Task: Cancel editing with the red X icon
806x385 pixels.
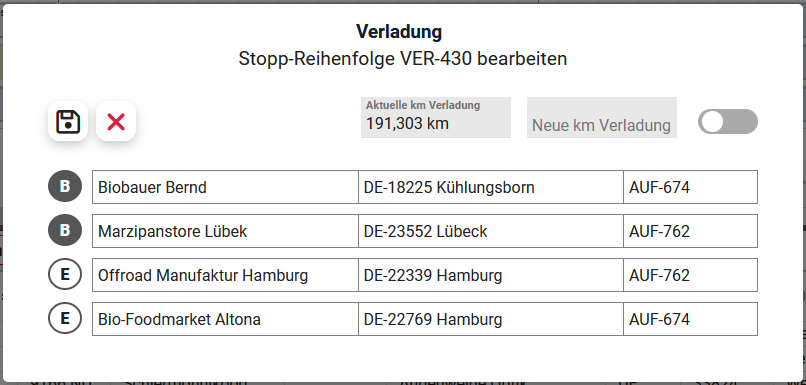Action: 116,122
